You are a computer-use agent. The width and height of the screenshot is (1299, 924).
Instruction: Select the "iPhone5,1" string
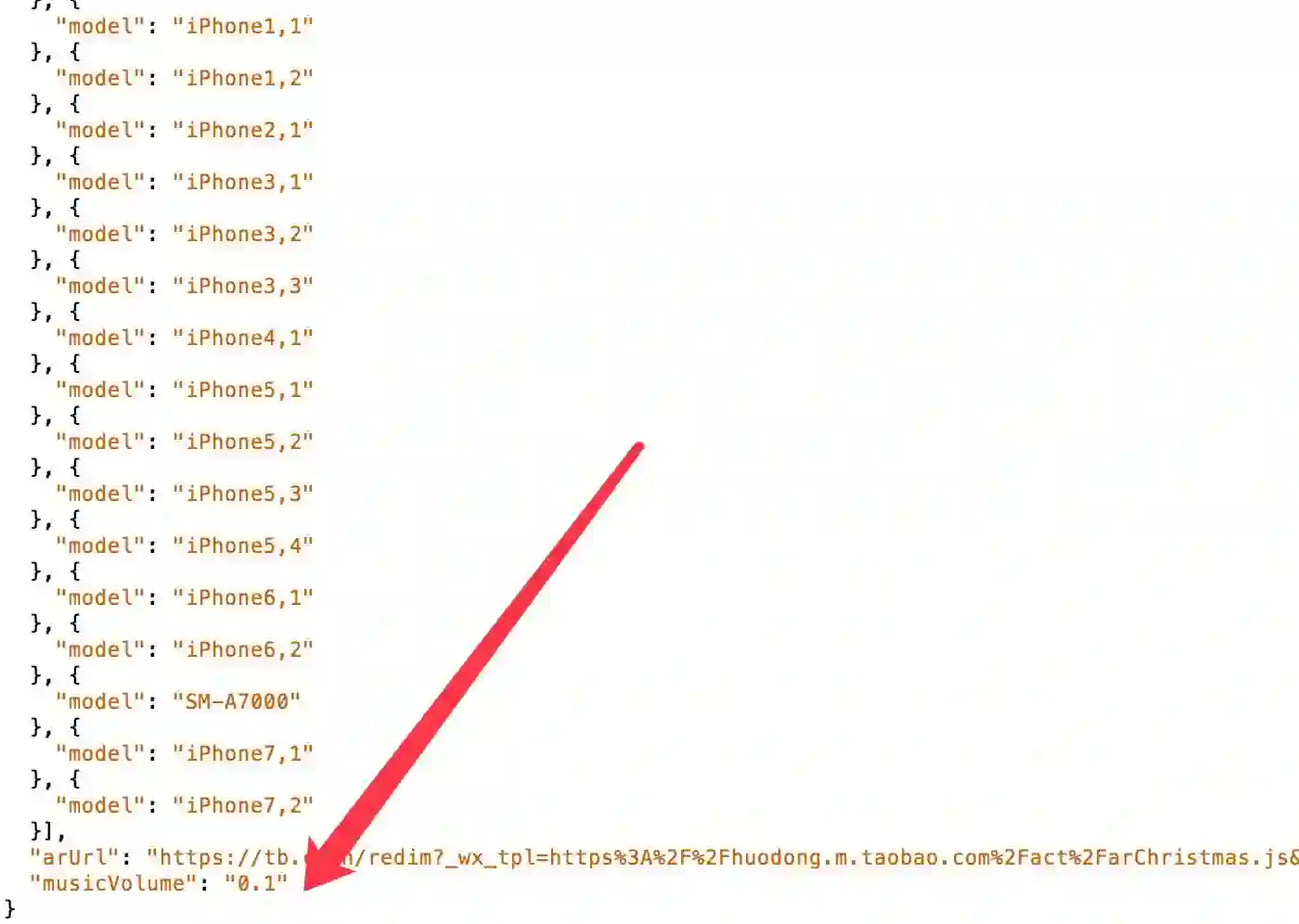243,390
